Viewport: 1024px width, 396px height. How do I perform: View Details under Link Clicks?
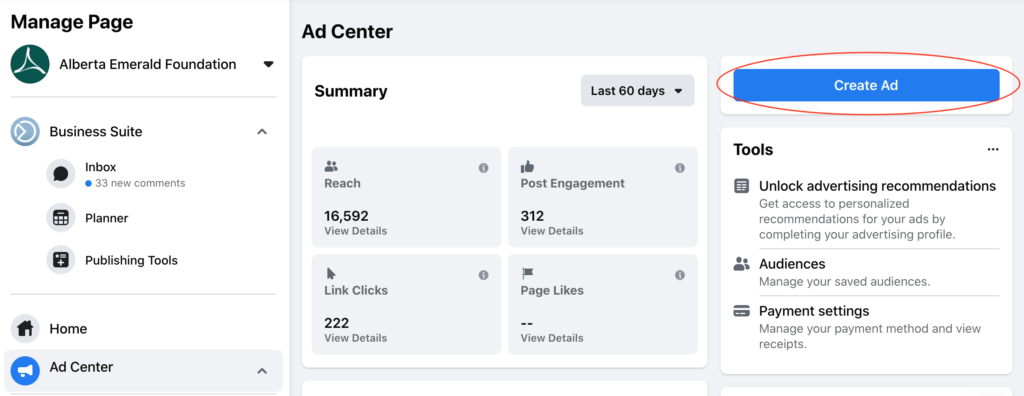[355, 338]
